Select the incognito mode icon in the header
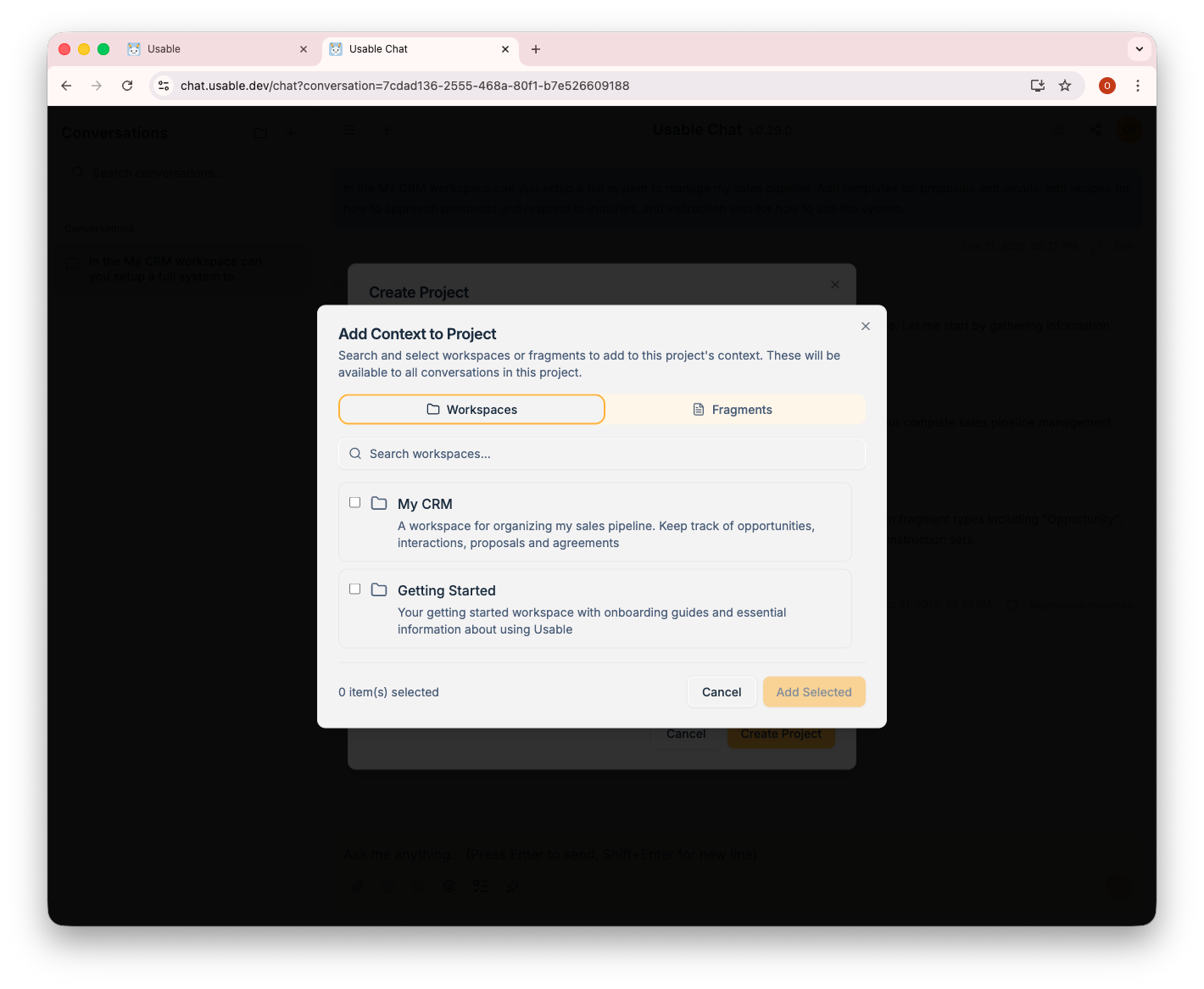 point(1058,130)
